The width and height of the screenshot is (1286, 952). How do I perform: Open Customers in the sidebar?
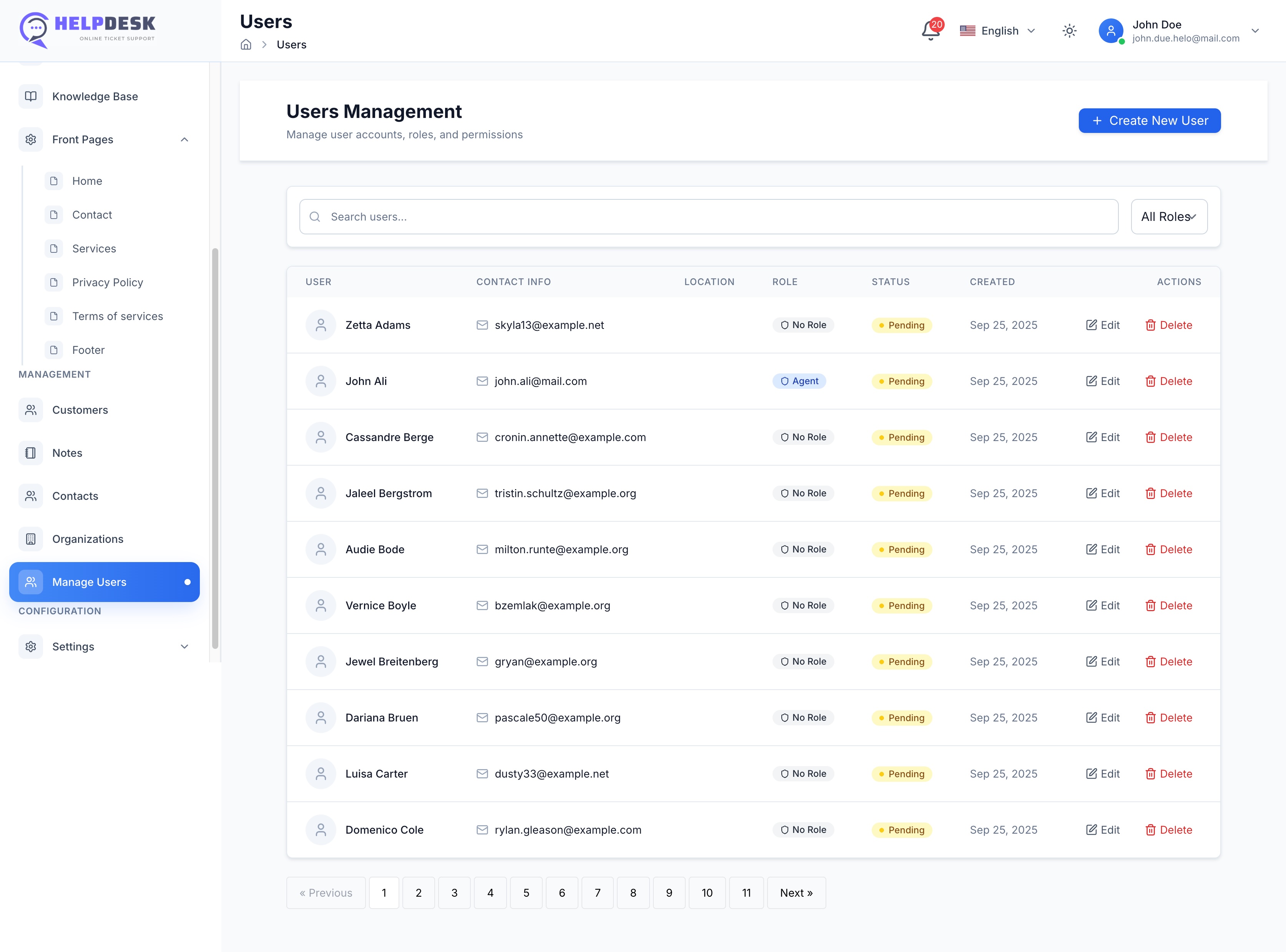[x=80, y=410]
